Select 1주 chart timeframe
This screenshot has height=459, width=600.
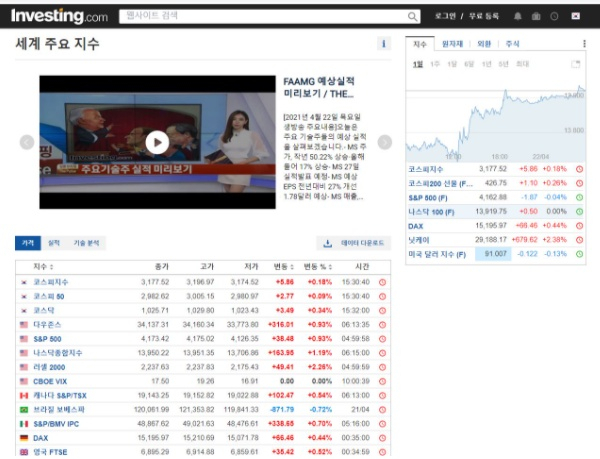tap(435, 64)
